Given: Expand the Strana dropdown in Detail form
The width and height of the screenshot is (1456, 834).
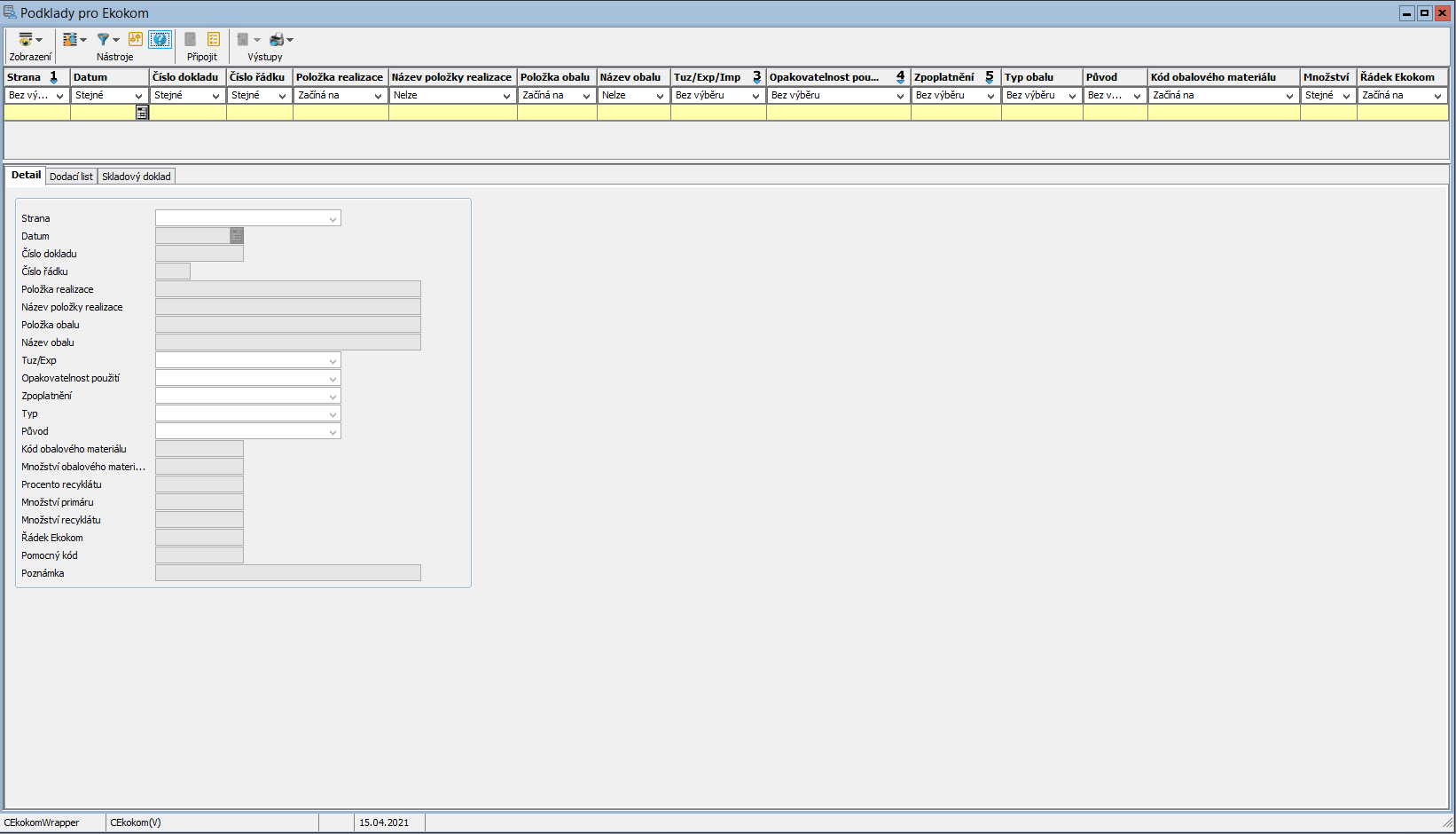Looking at the screenshot, I should click(333, 219).
